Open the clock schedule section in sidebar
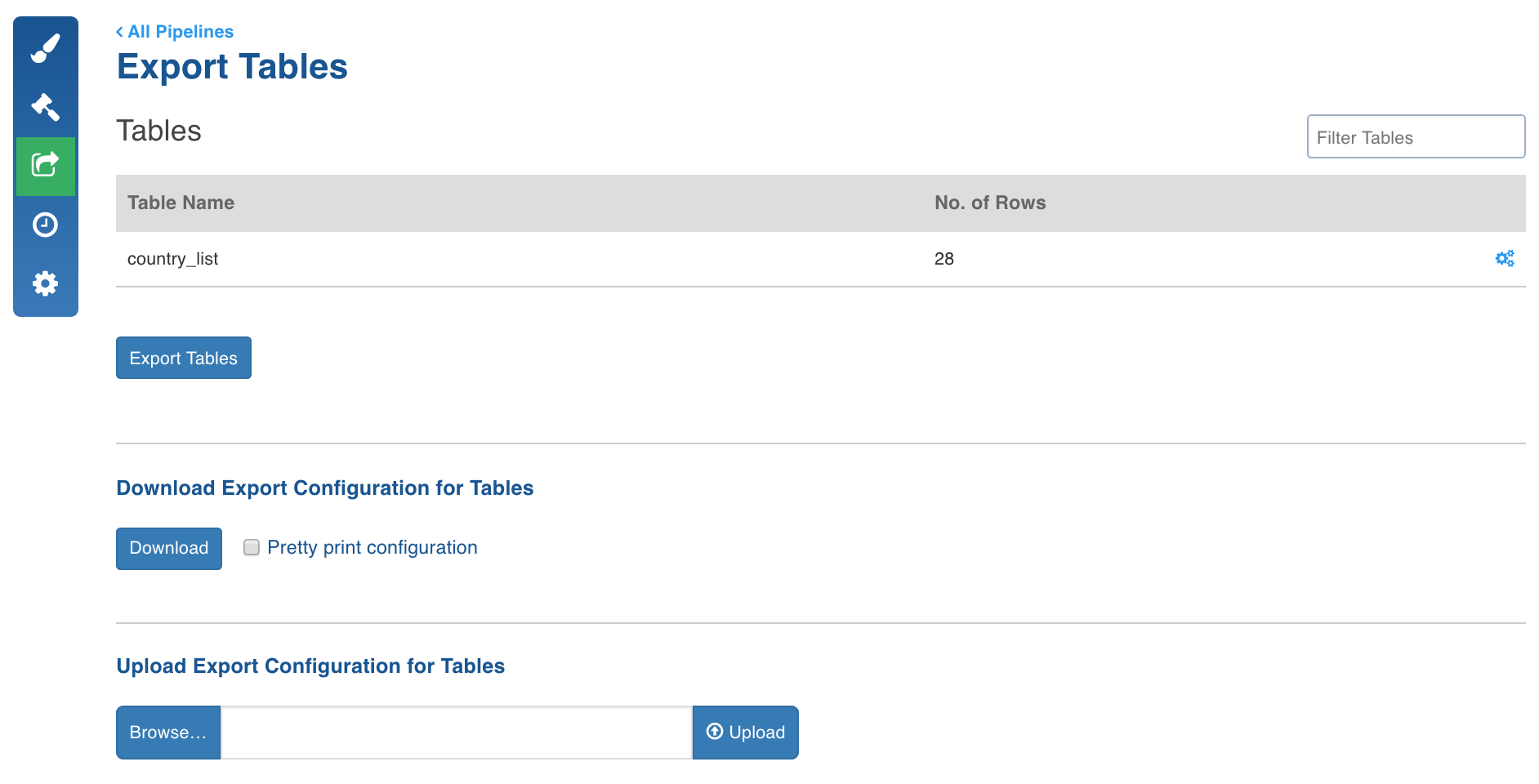The height and width of the screenshot is (784, 1539). [x=46, y=225]
